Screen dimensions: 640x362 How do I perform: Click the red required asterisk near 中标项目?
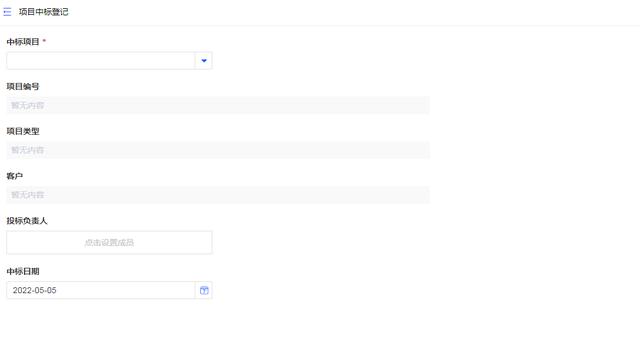point(44,41)
